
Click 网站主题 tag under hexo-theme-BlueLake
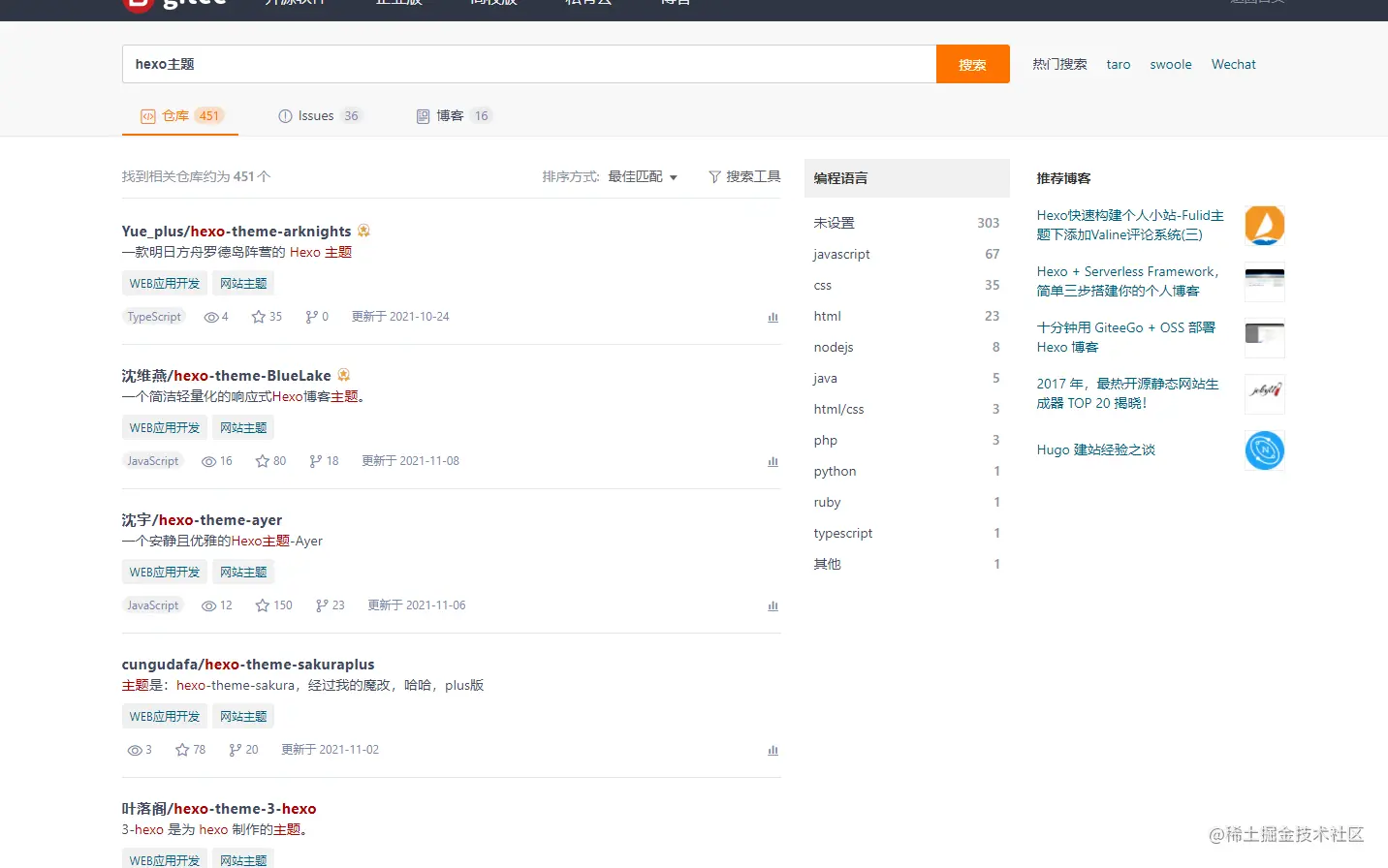[x=243, y=427]
